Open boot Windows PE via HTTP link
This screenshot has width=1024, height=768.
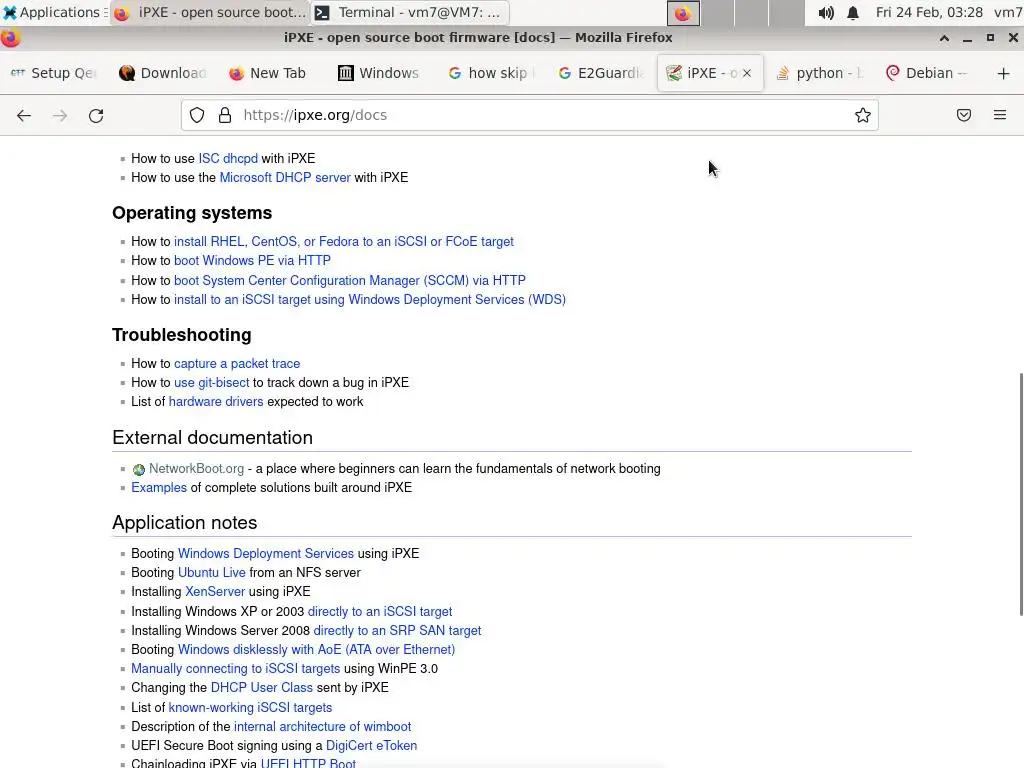[252, 261]
